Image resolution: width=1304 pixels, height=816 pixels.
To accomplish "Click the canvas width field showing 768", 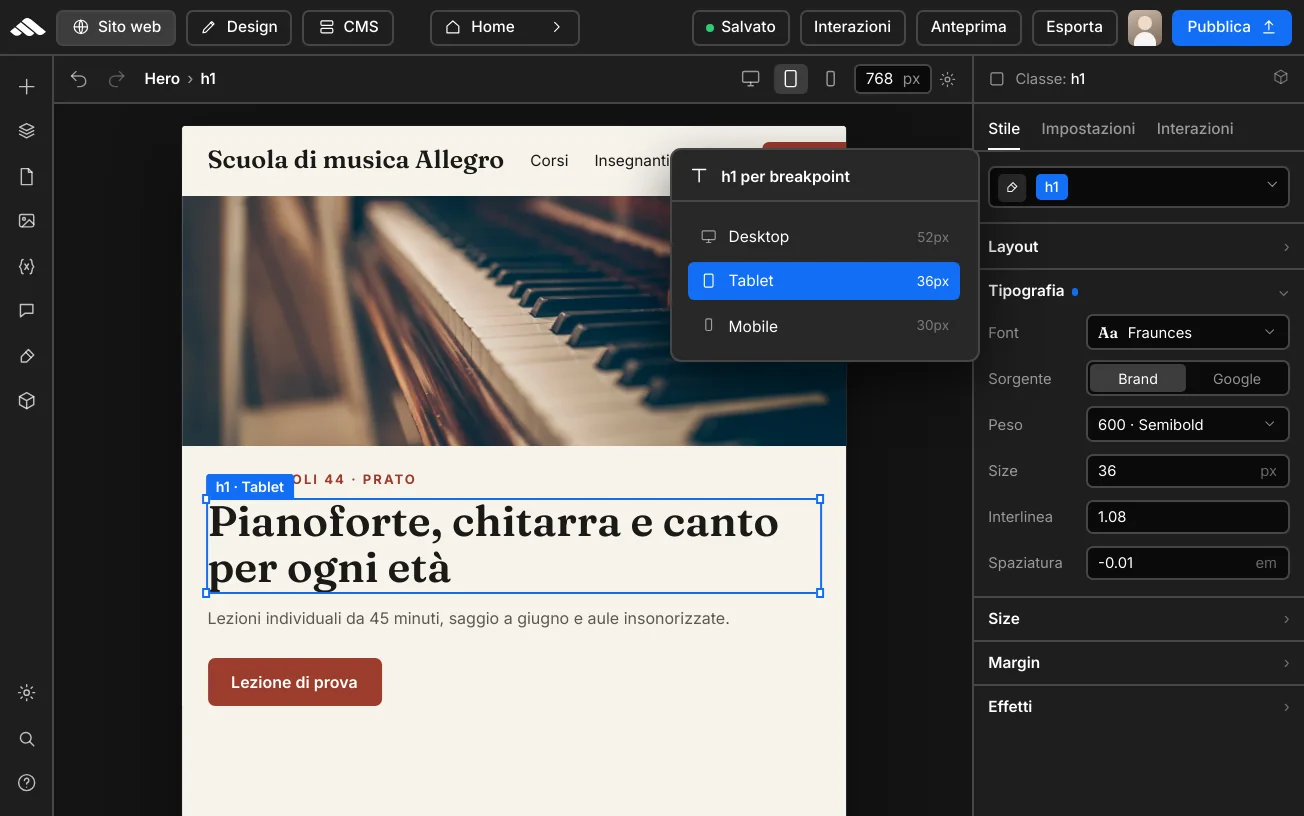I will [893, 79].
